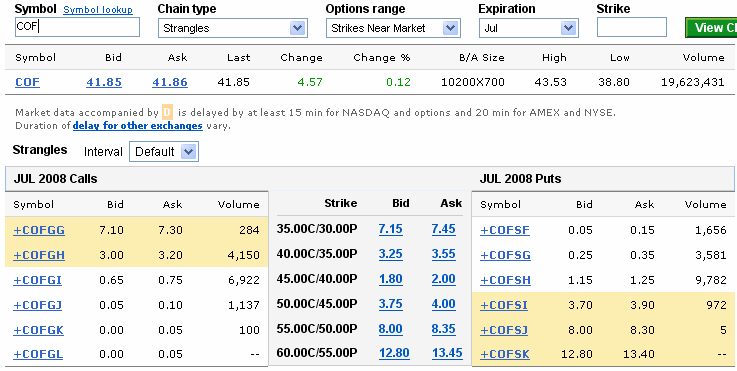Open the +COFGJ call option link

(x=38, y=305)
